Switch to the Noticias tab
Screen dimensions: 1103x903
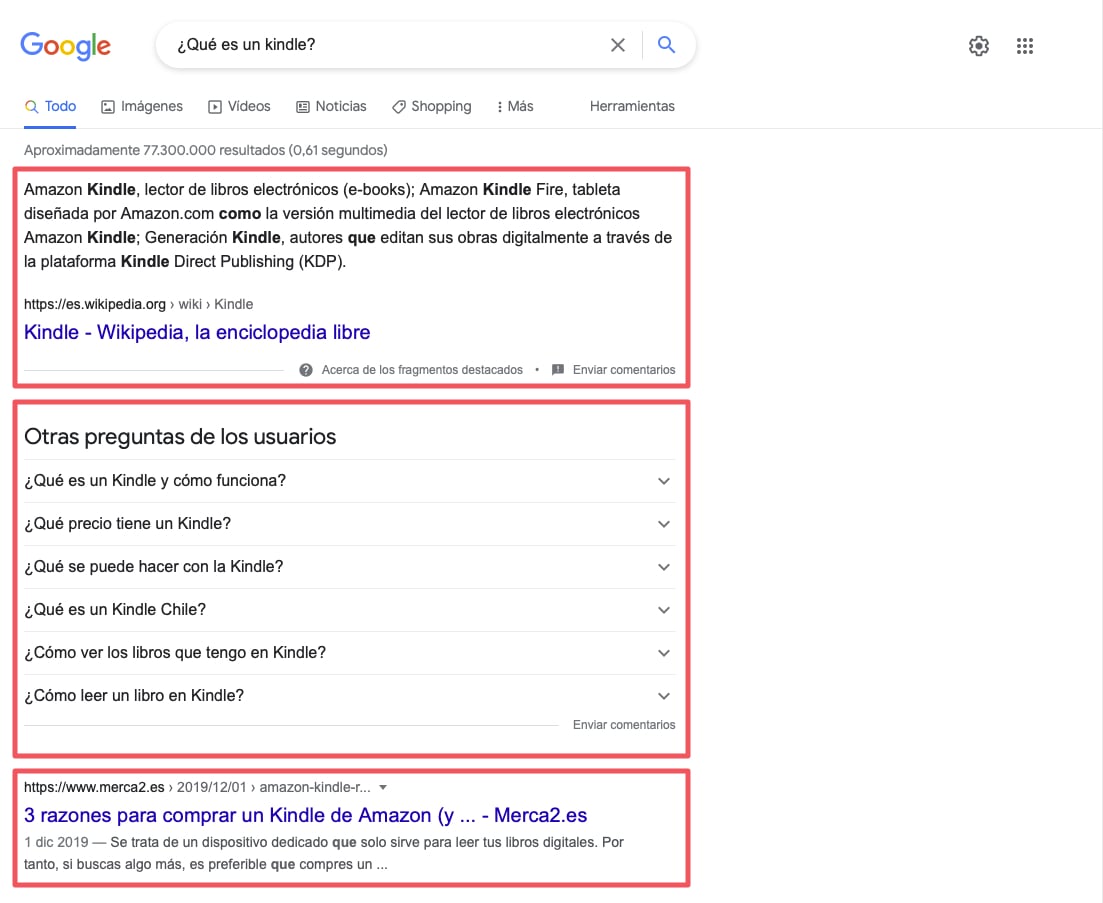[x=331, y=106]
